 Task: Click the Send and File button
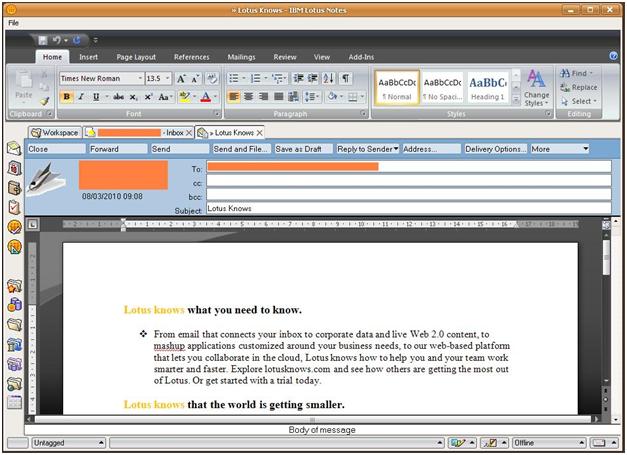click(x=242, y=149)
